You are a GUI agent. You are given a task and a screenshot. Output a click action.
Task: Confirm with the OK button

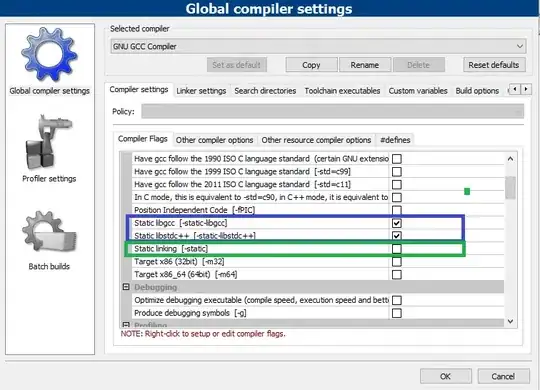pos(446,376)
